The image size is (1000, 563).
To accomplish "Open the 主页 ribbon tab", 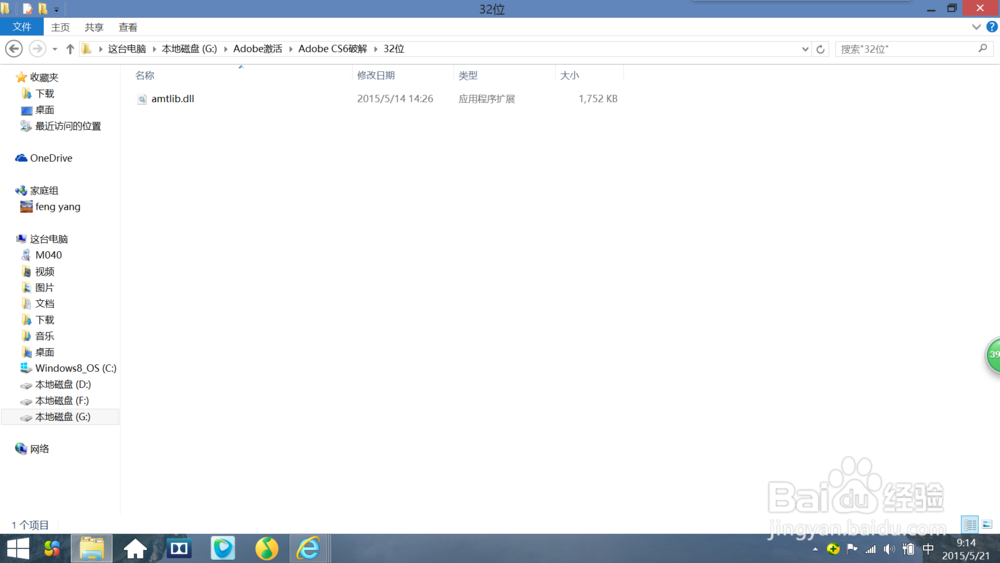I will click(60, 27).
